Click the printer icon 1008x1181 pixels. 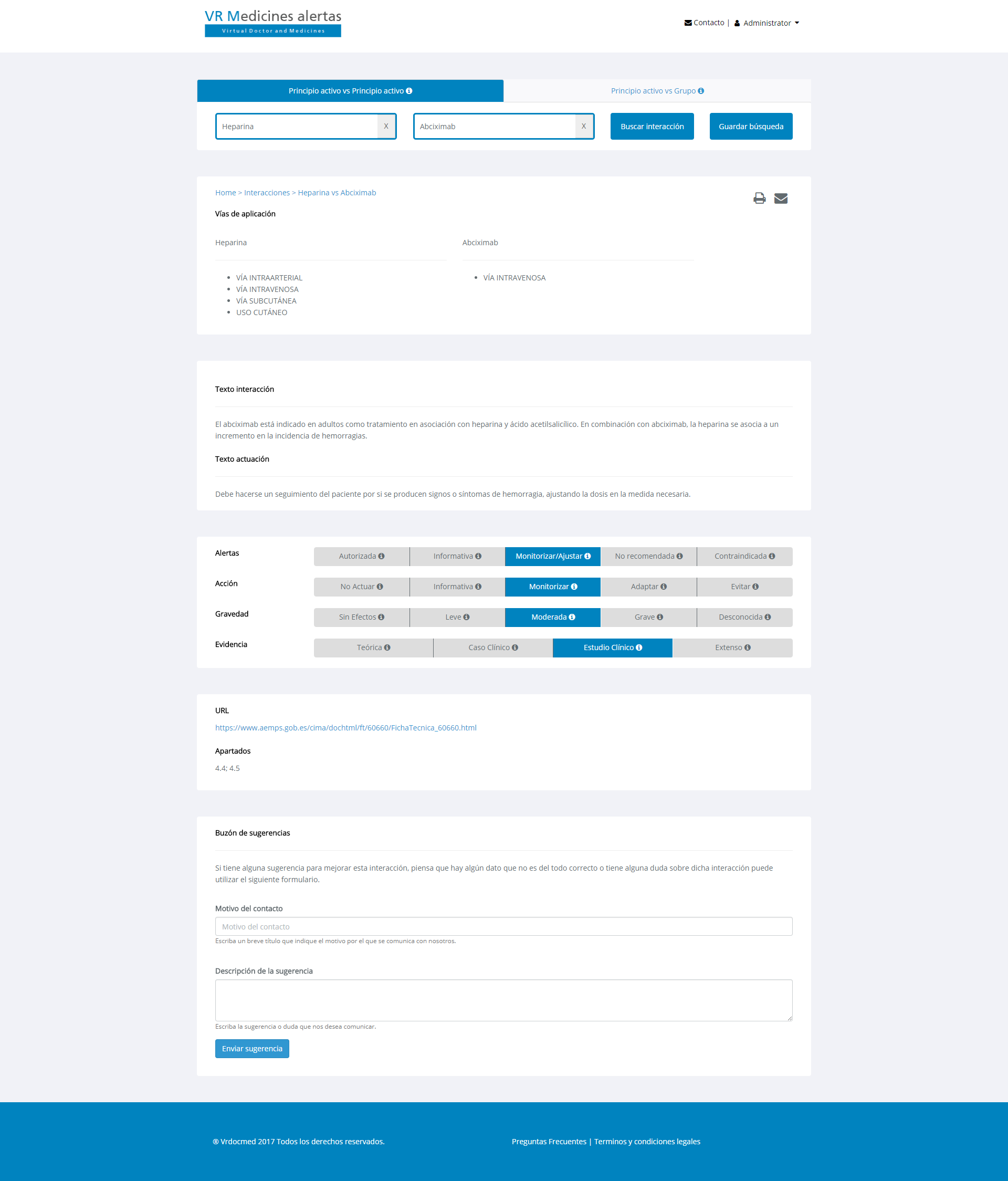tap(759, 198)
